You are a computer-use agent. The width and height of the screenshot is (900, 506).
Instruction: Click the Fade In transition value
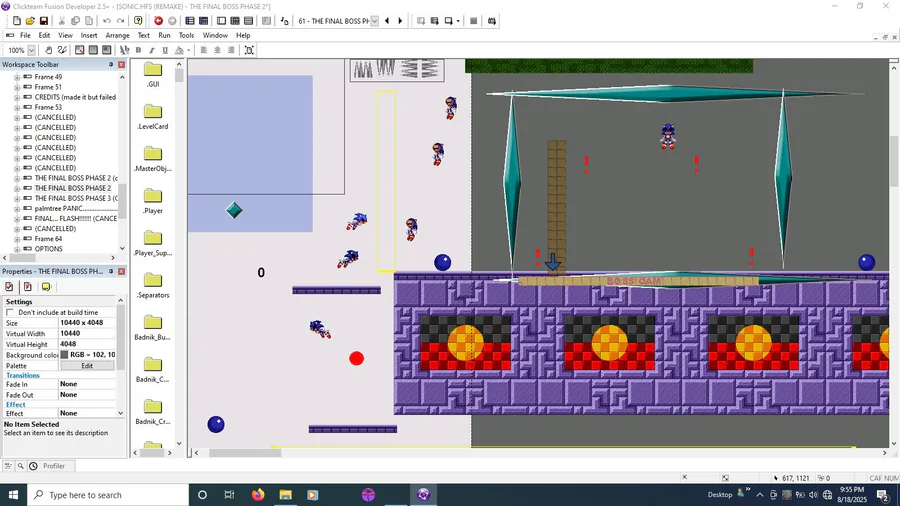pos(87,384)
